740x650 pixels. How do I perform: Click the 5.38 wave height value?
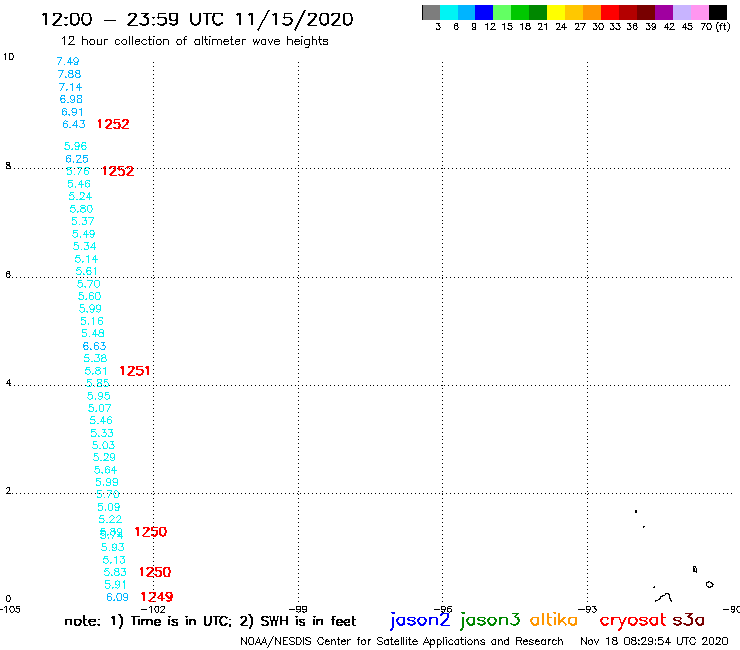pos(95,358)
